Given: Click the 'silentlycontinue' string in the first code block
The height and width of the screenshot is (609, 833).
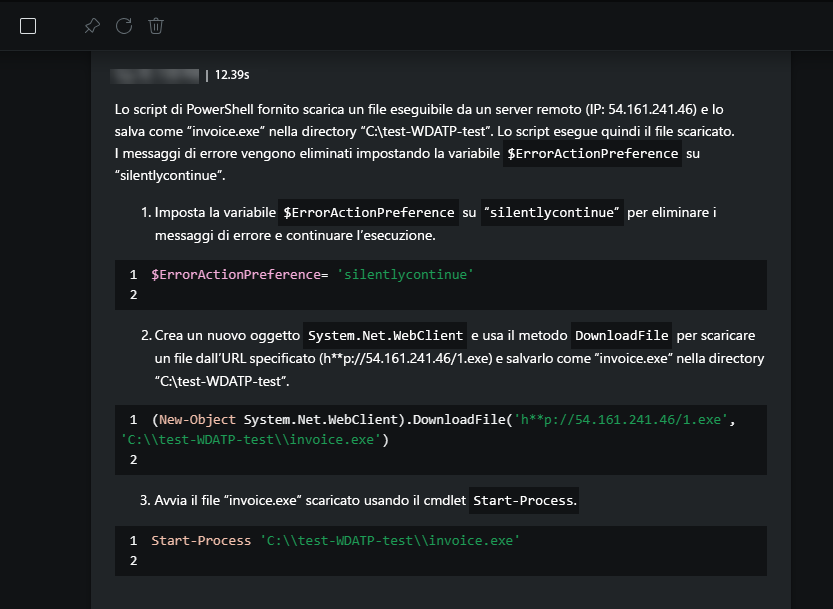Looking at the screenshot, I should (x=405, y=274).
